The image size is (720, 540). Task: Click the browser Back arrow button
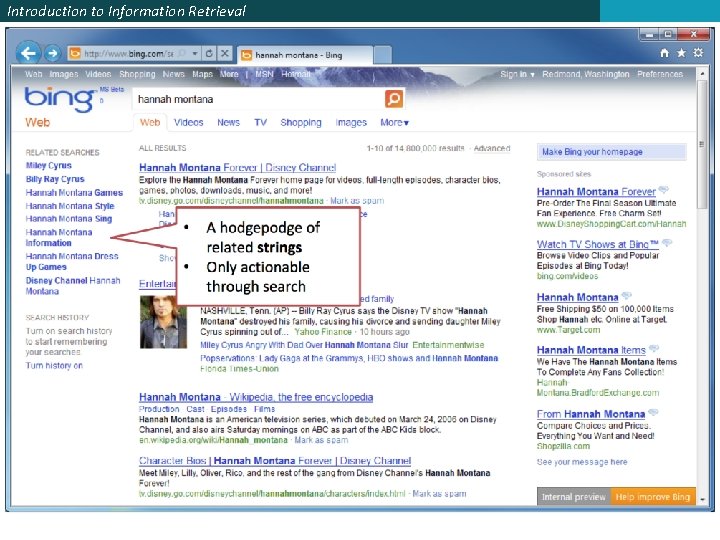pos(28,53)
